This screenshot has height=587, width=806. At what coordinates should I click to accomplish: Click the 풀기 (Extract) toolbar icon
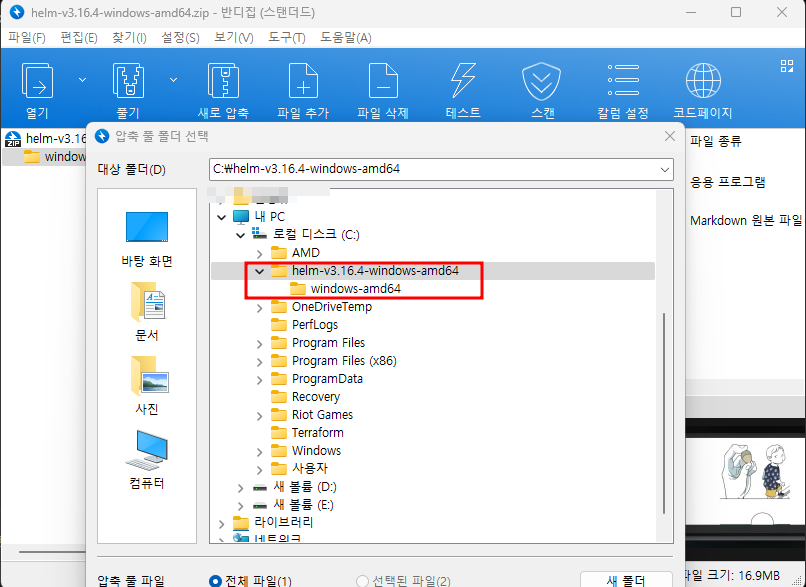click(x=128, y=81)
